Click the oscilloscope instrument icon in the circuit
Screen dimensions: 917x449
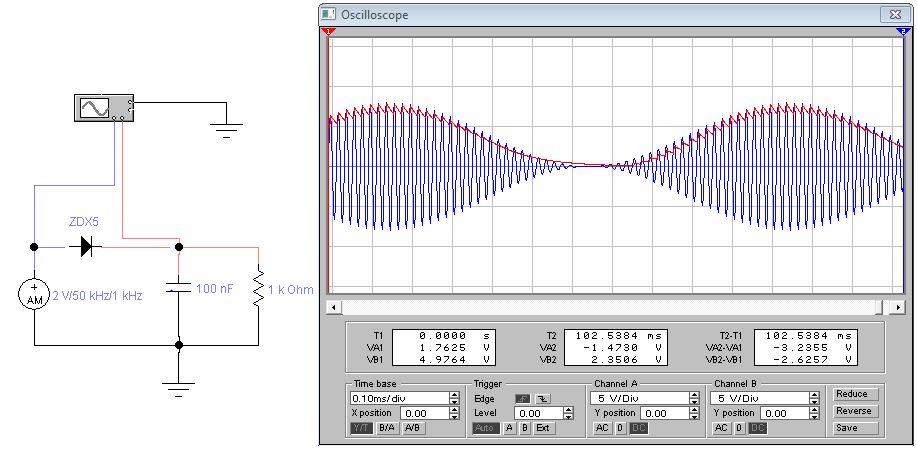pos(104,108)
